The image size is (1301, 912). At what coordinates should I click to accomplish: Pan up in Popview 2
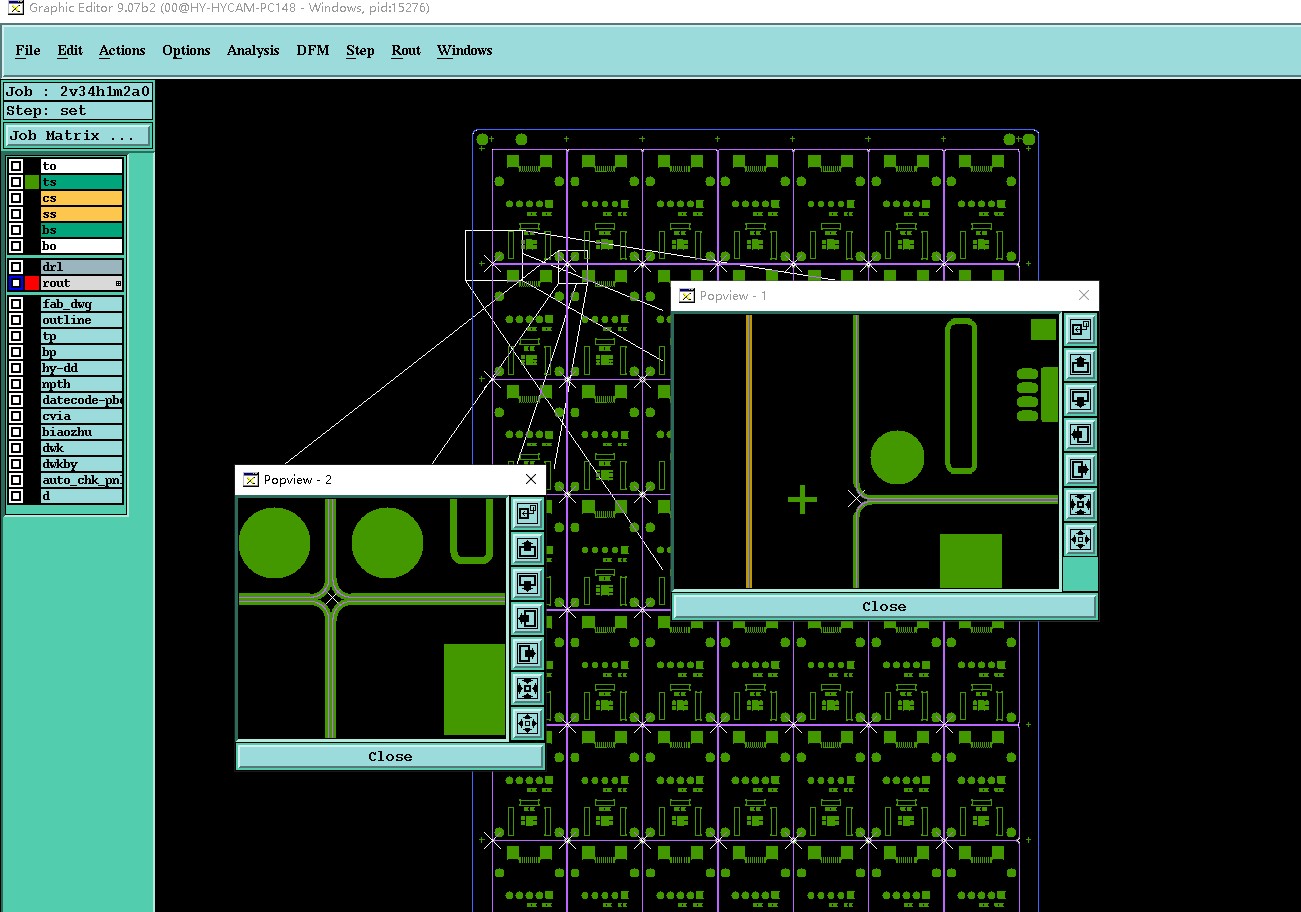pos(527,548)
